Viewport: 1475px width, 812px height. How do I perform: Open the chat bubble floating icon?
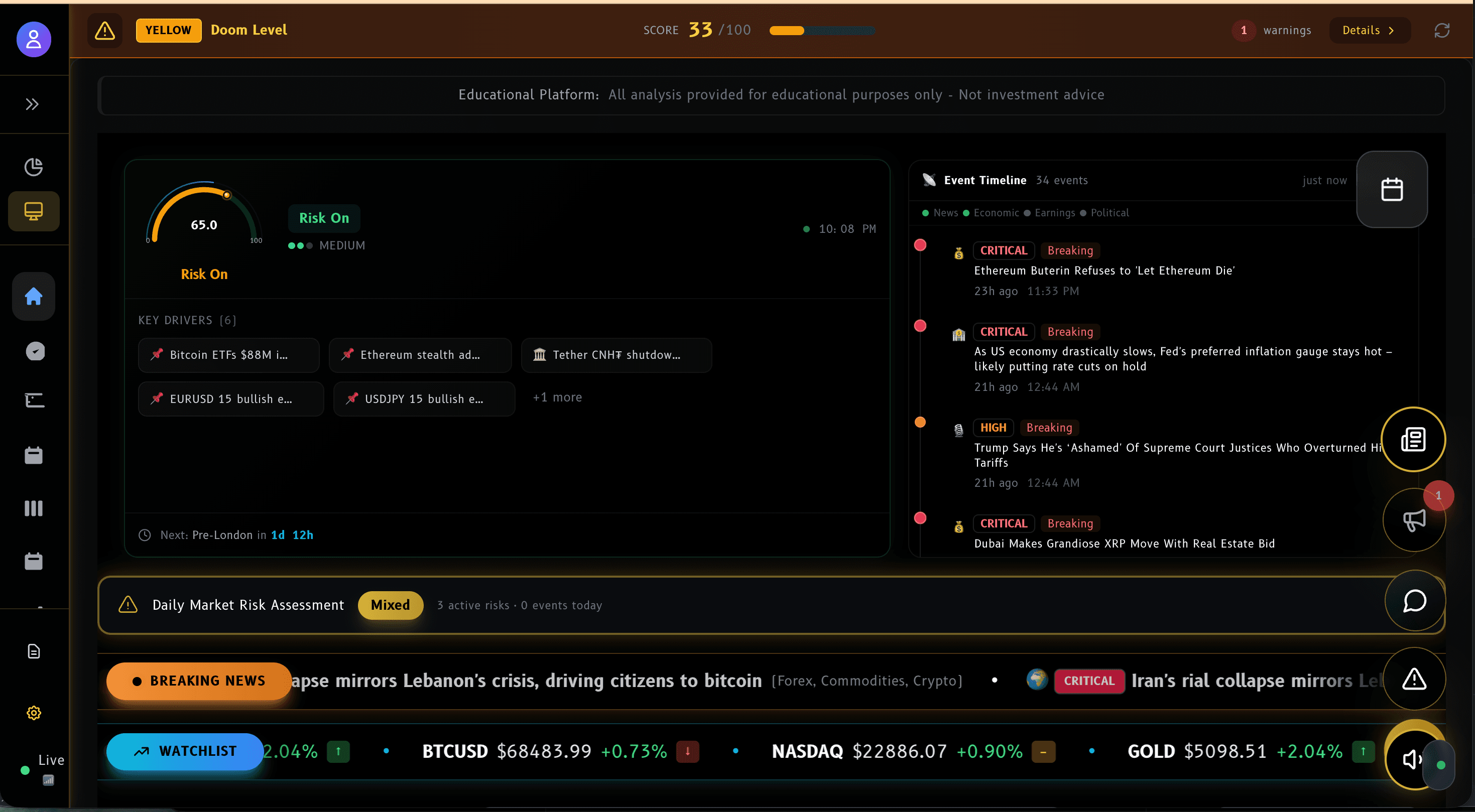tap(1414, 601)
